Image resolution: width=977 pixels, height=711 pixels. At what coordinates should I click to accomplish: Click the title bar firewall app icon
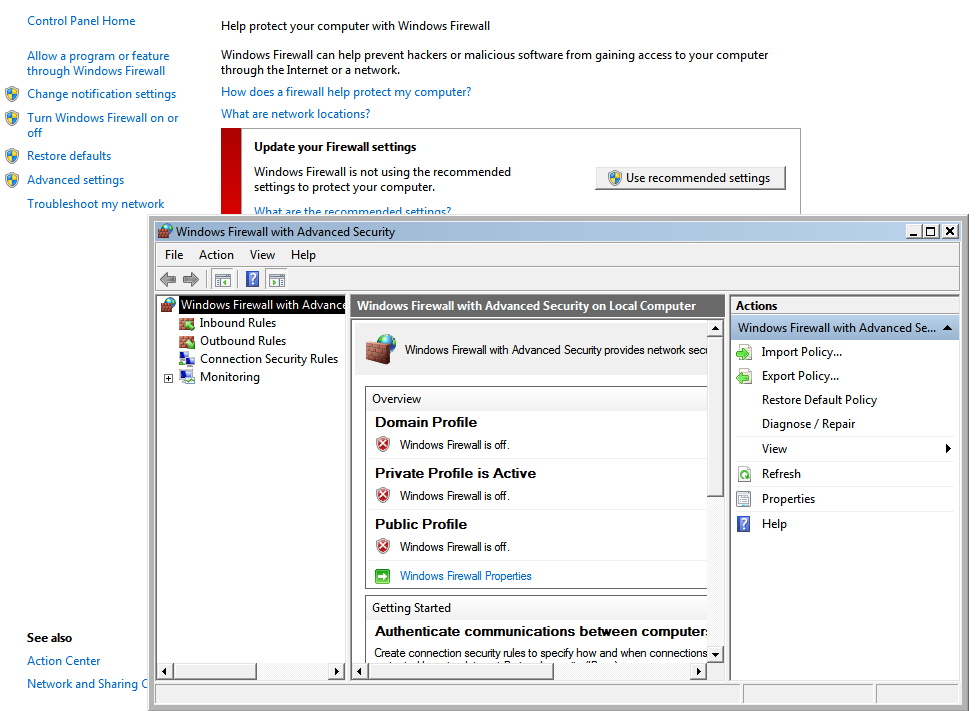point(164,231)
